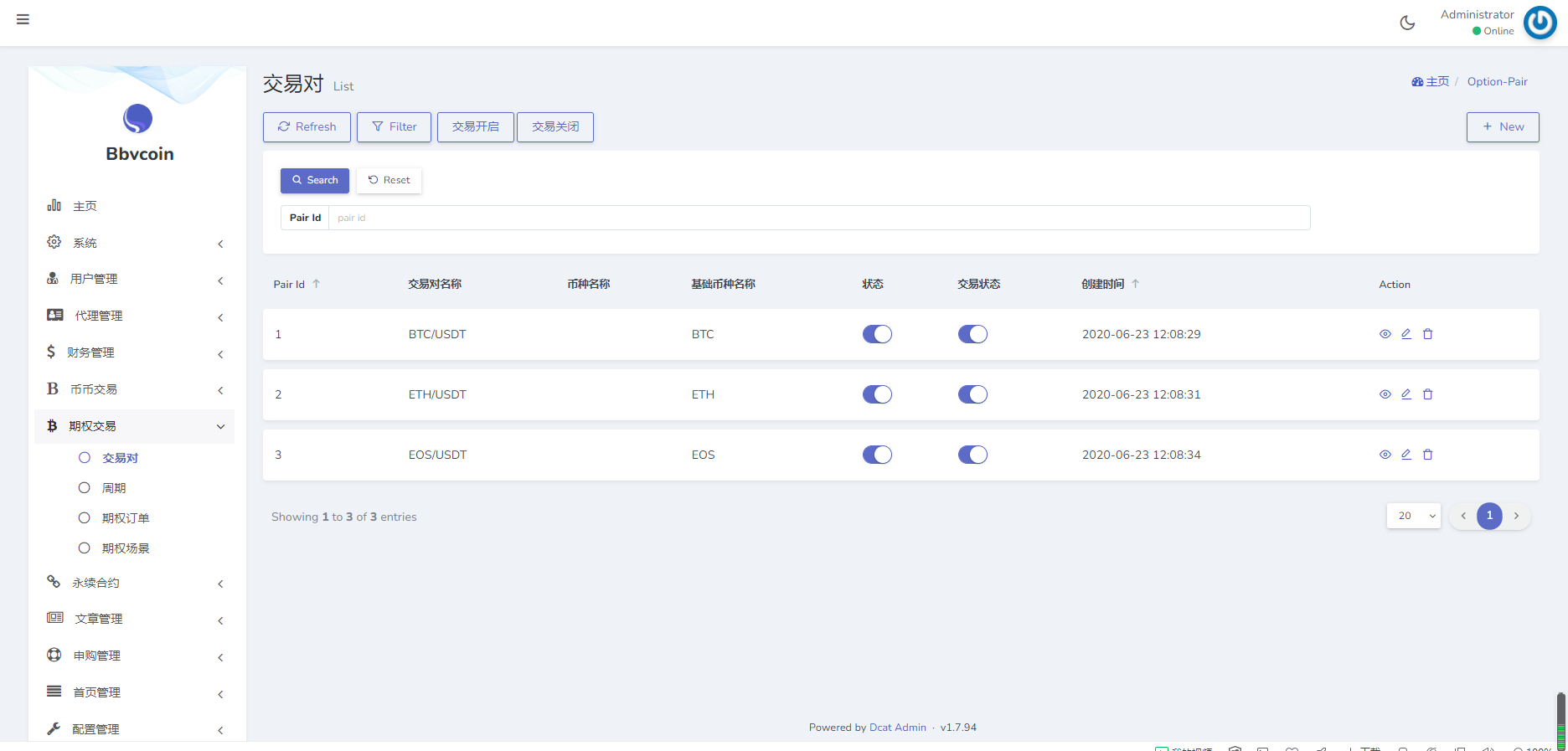Open the 期权订单 submenu item

click(x=126, y=518)
